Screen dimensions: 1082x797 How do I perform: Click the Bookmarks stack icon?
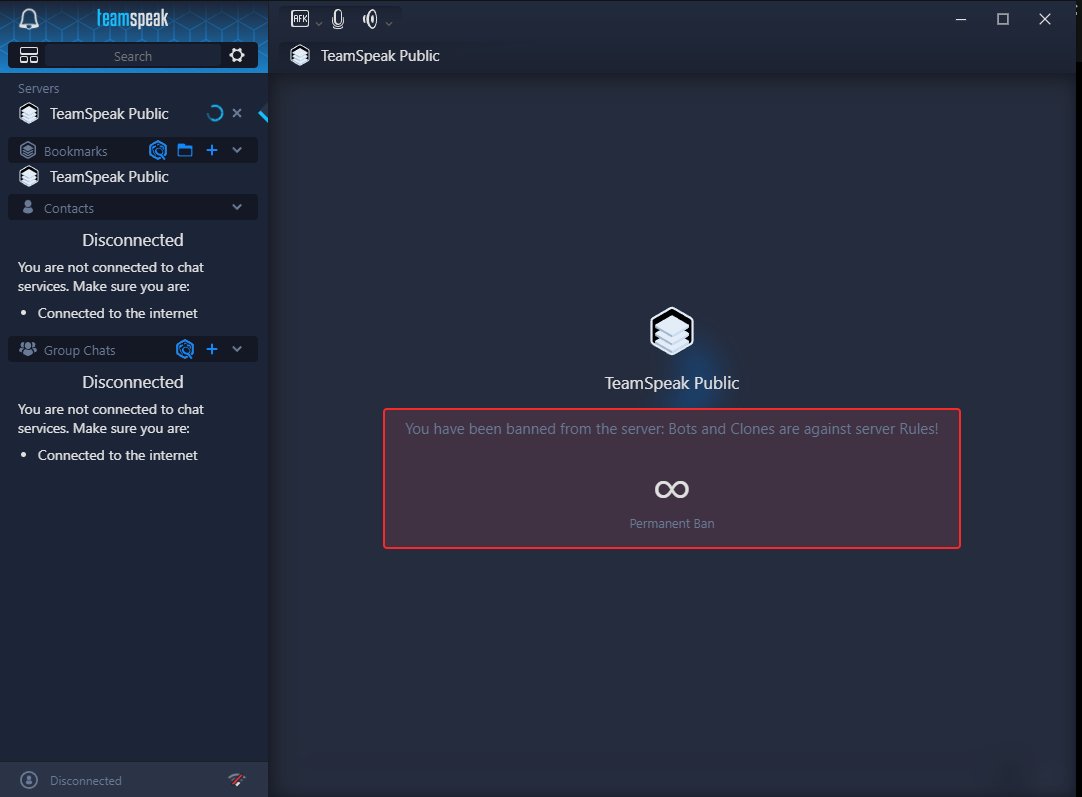[x=28, y=150]
